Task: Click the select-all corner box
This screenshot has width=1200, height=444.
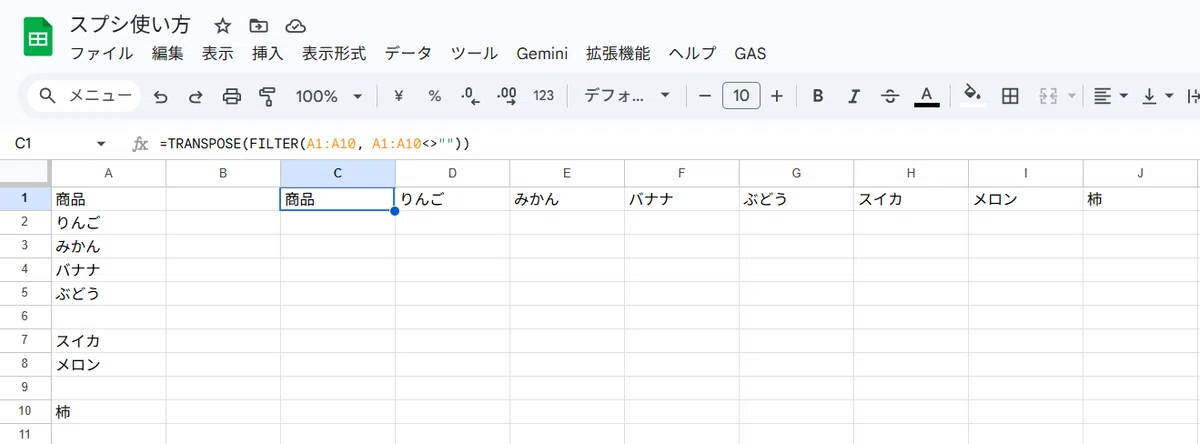Action: [x=25, y=173]
